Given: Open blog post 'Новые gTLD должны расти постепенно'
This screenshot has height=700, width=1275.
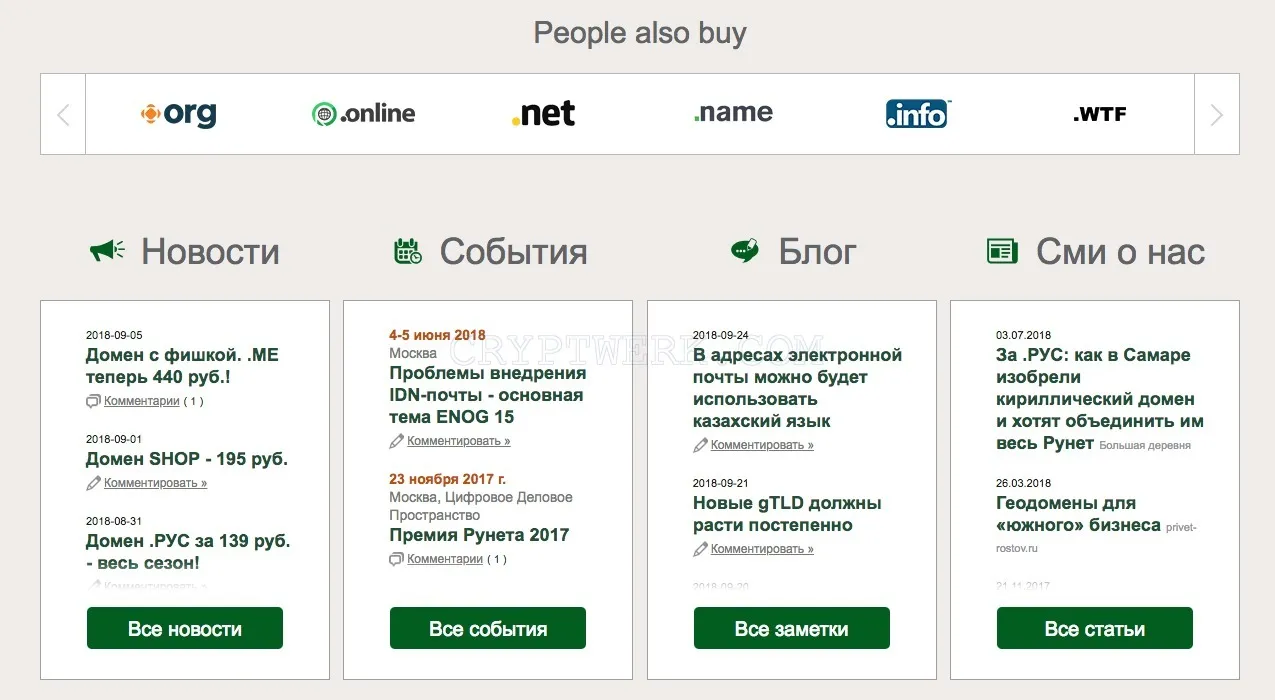Looking at the screenshot, I should click(x=787, y=514).
